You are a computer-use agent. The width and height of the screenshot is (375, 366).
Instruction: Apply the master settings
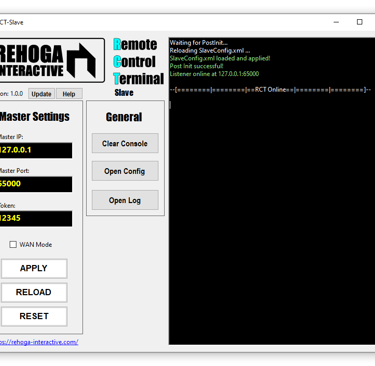point(34,268)
